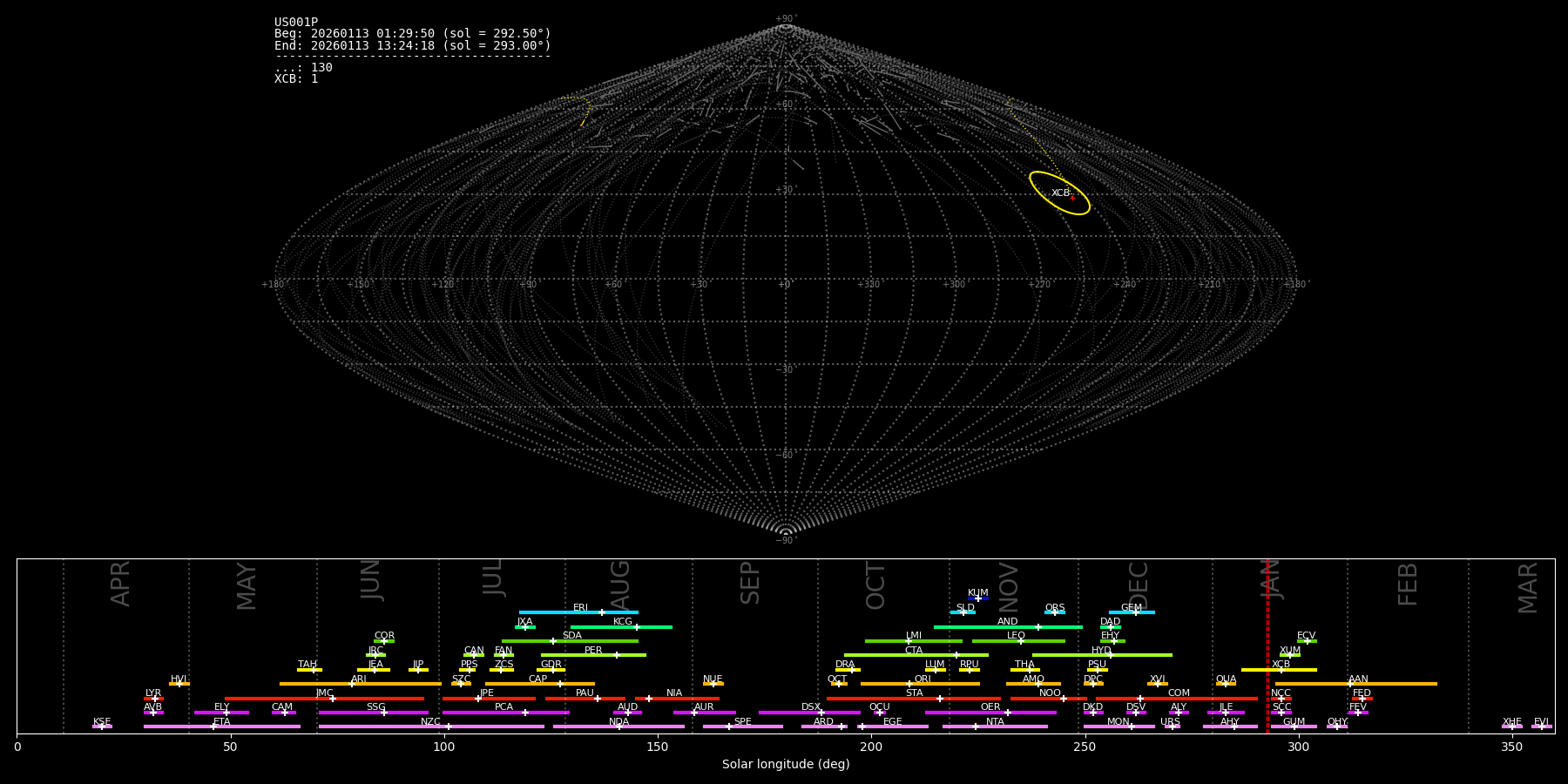Click the EVI shower label
Screen dimensions: 1568x784
[x=1541, y=721]
